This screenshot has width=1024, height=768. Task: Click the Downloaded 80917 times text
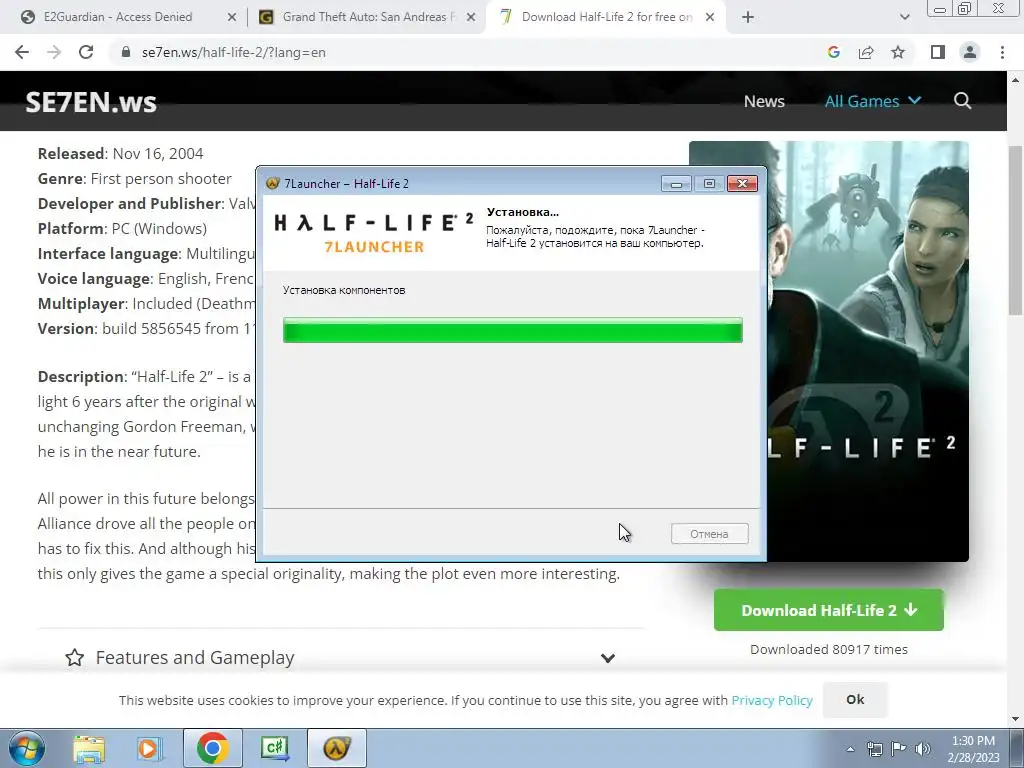tap(829, 649)
